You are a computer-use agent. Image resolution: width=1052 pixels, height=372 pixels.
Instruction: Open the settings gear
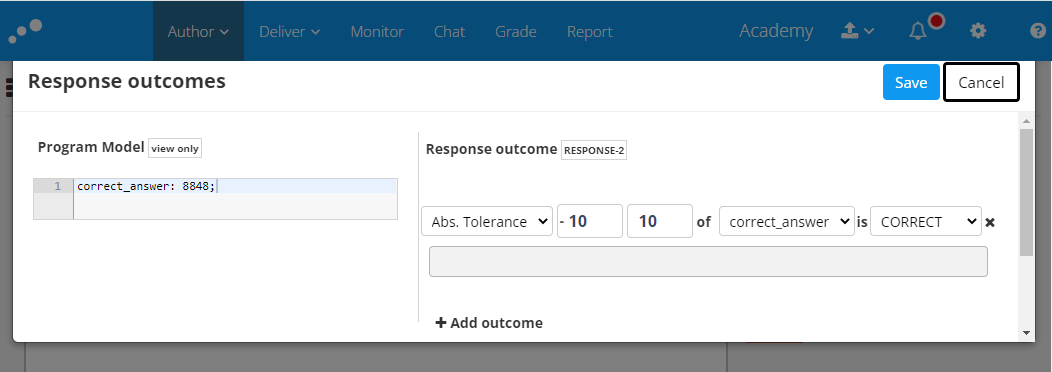point(978,31)
